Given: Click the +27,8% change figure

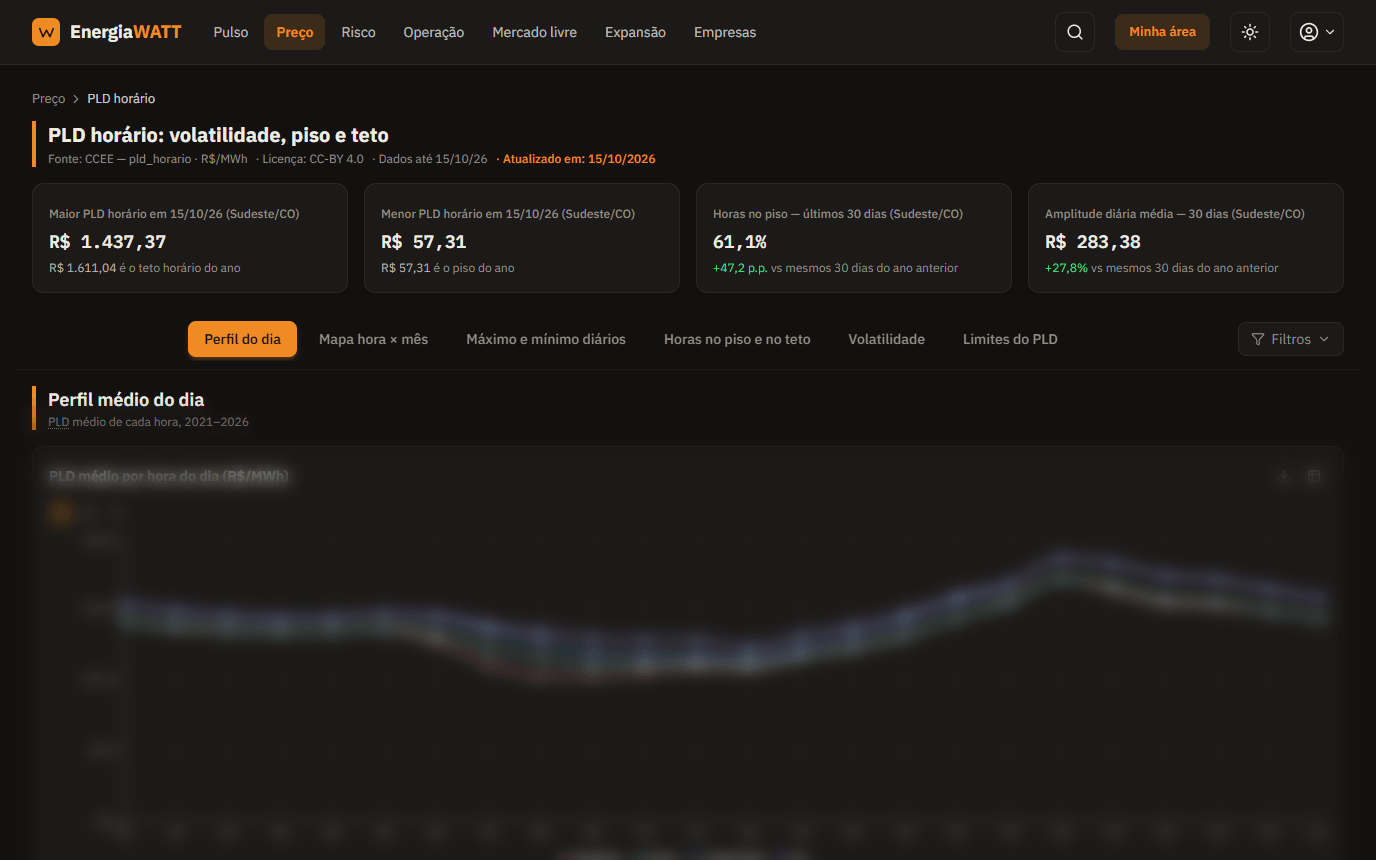Looking at the screenshot, I should click(x=1066, y=268).
